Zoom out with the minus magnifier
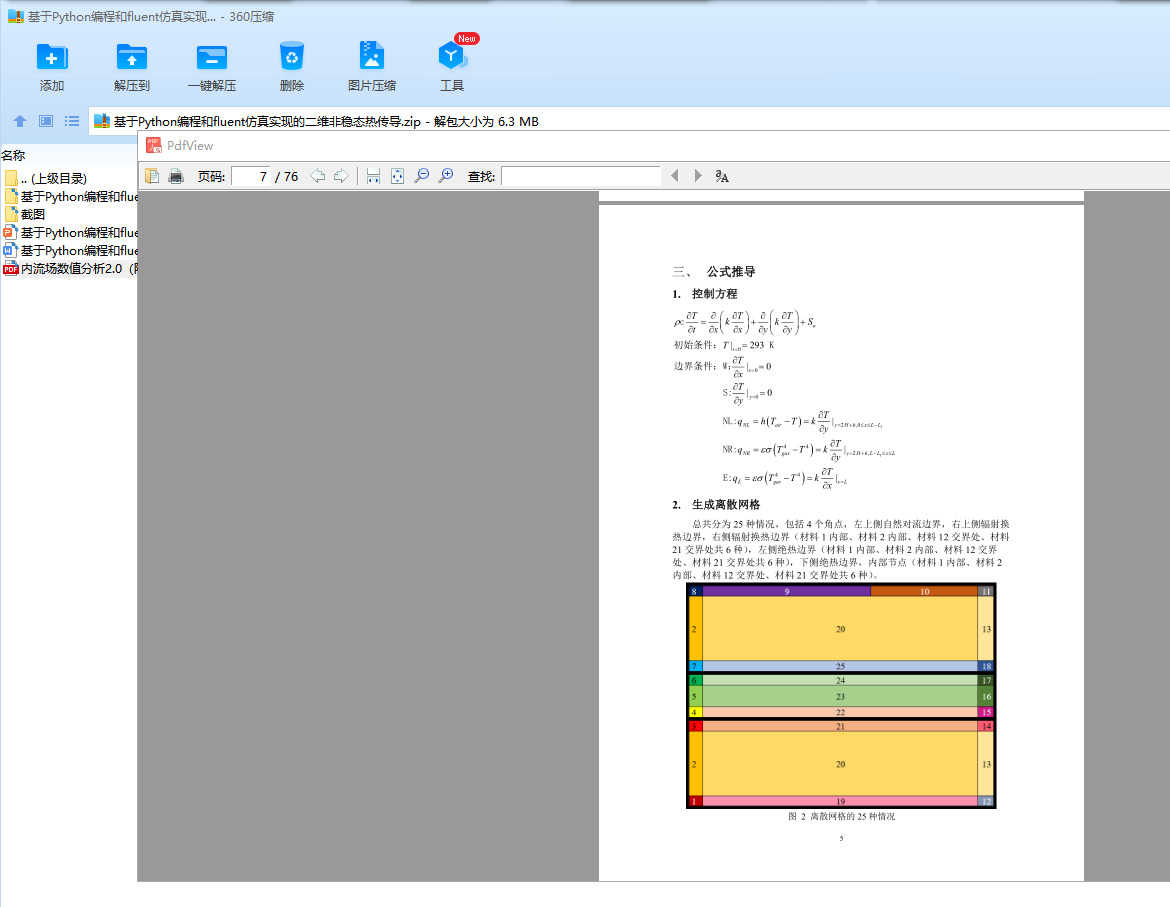This screenshot has height=907, width=1170. (422, 176)
